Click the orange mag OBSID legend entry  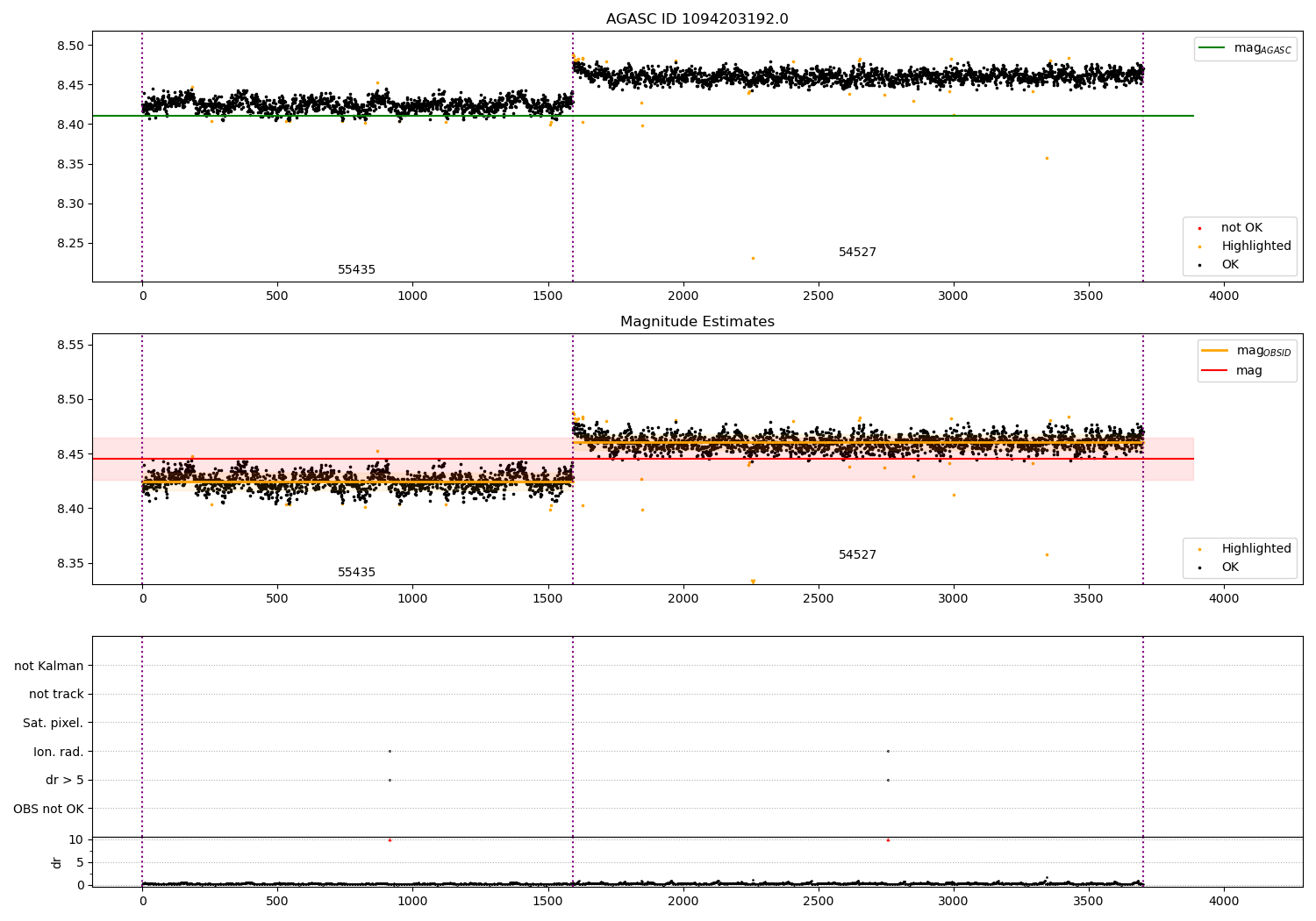1246,351
